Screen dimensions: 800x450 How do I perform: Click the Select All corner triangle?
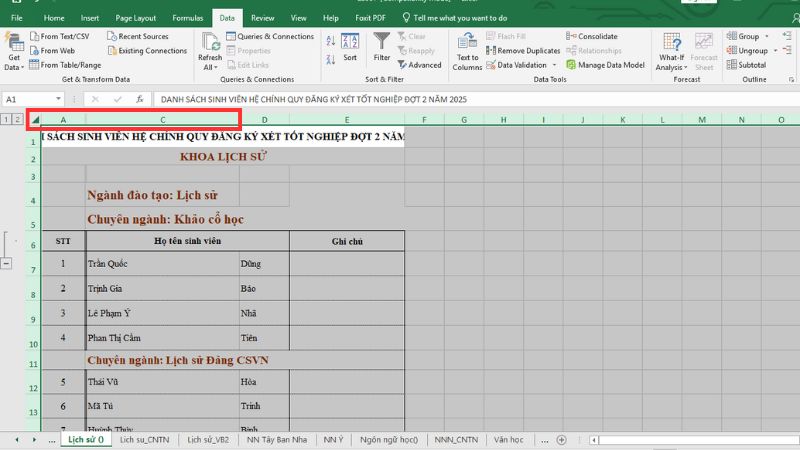click(x=36, y=120)
